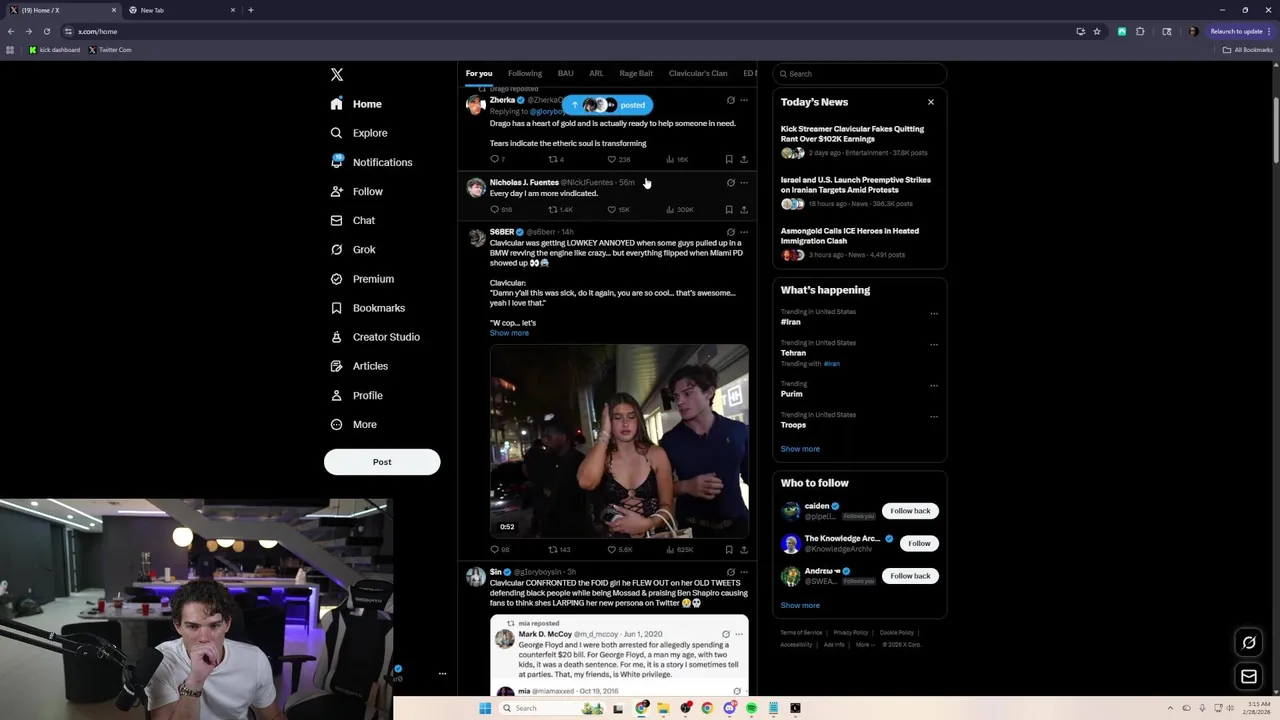Open Creator Studio

(x=375, y=337)
